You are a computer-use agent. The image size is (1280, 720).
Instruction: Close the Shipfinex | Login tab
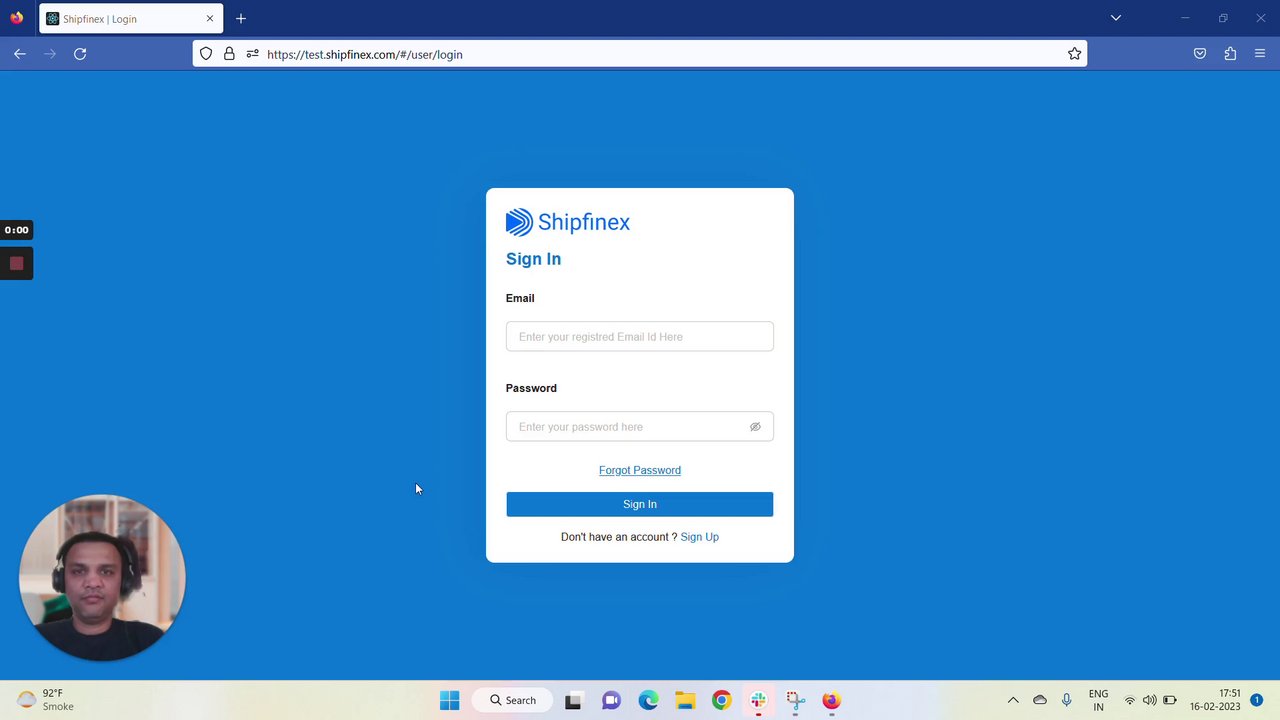[210, 18]
